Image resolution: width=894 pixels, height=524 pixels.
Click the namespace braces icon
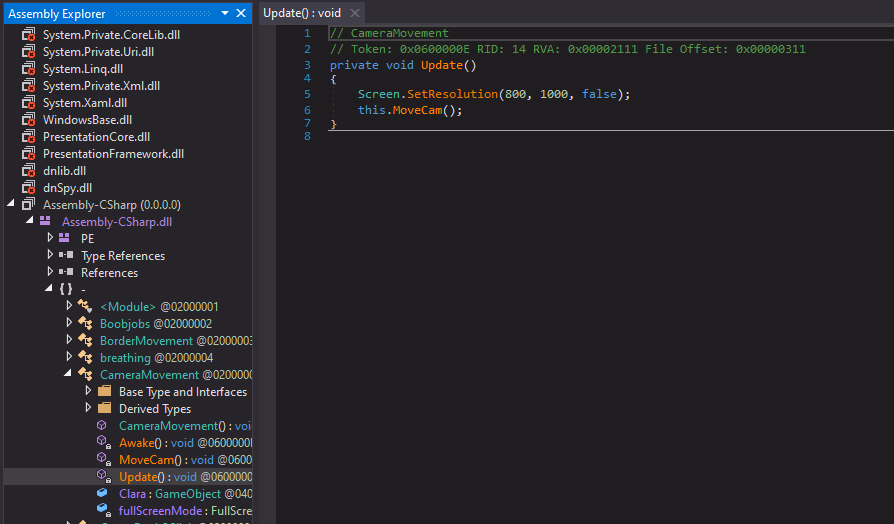[66, 289]
